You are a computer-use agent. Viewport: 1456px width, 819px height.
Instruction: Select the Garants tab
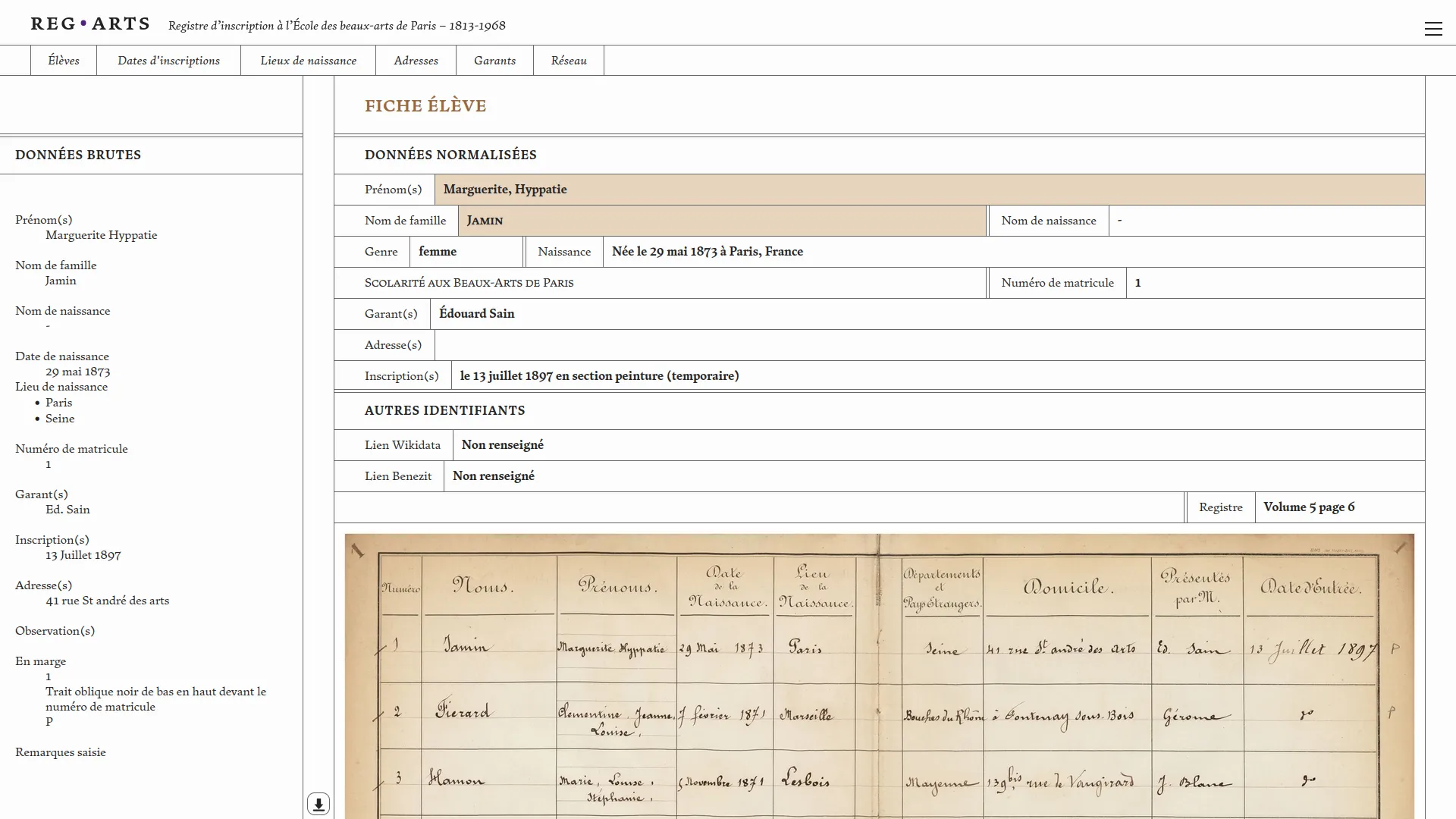pyautogui.click(x=494, y=61)
